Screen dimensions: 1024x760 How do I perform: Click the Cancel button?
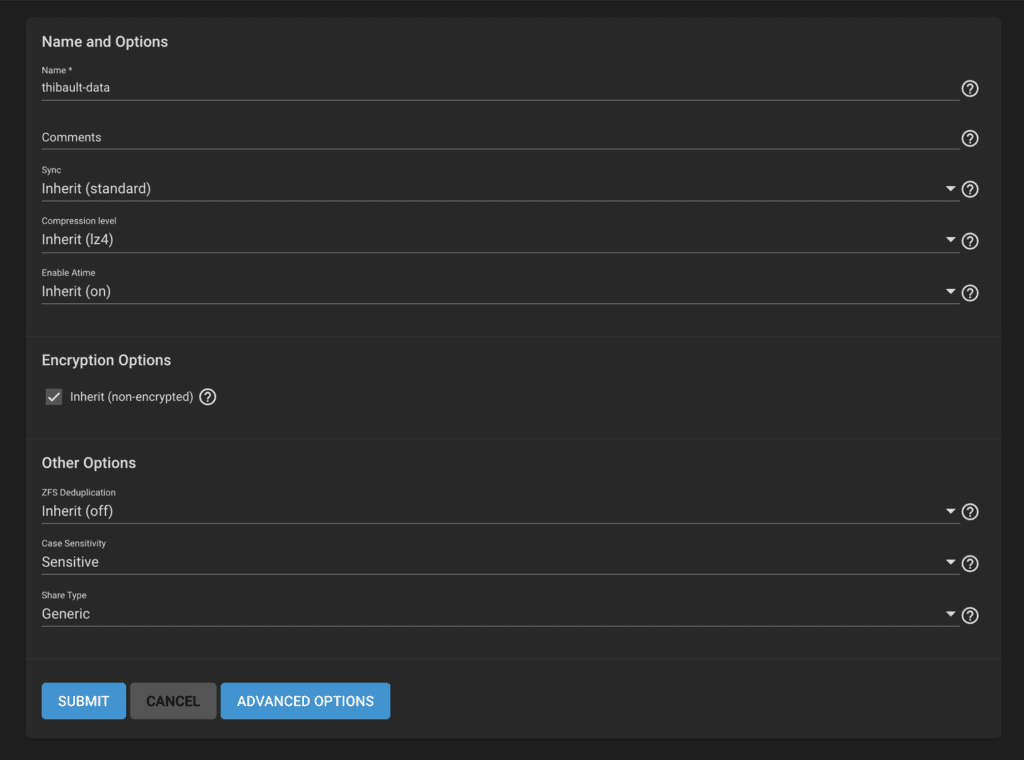point(173,701)
